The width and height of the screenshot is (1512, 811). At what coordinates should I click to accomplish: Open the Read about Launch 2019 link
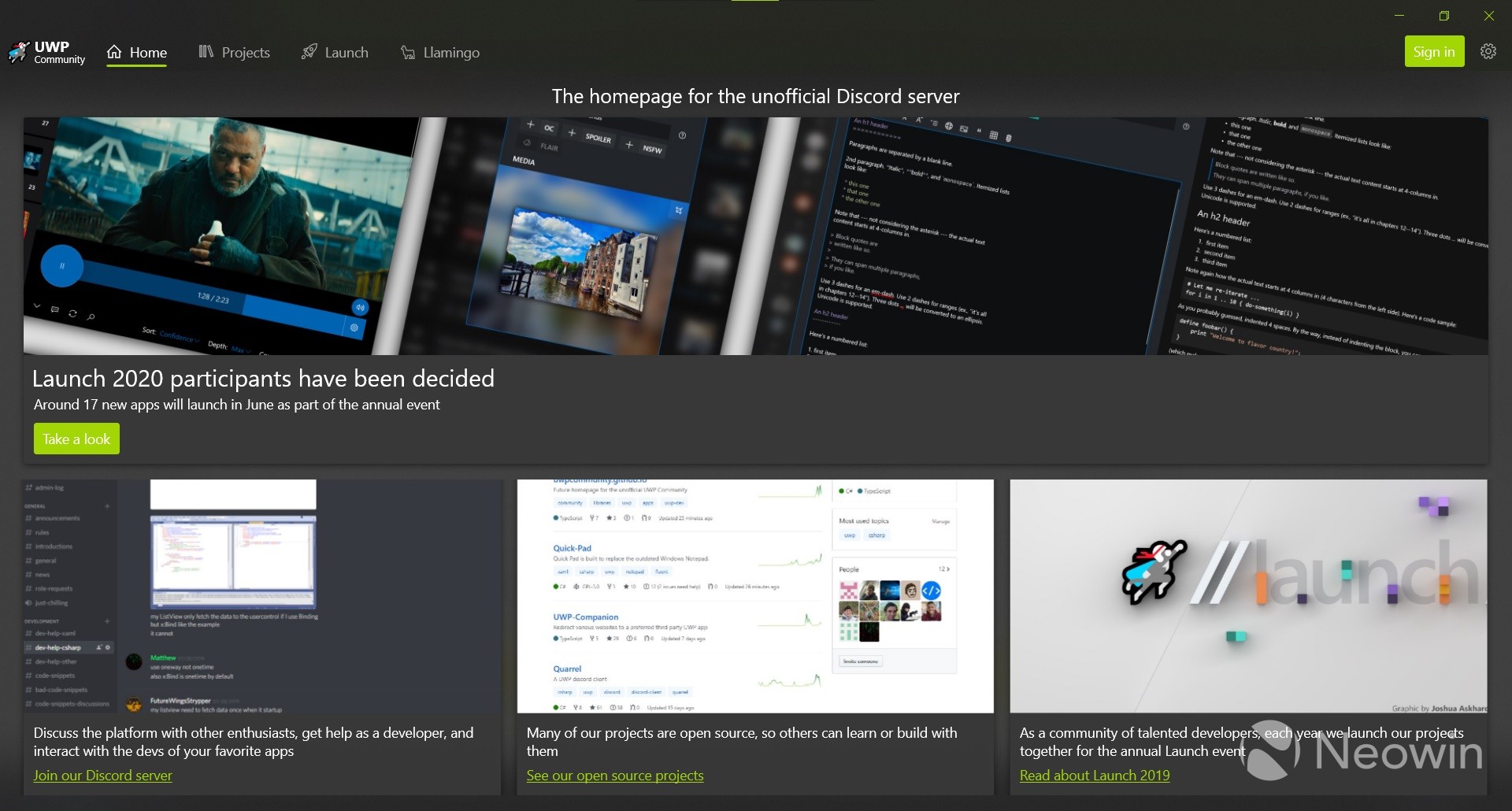(1095, 776)
